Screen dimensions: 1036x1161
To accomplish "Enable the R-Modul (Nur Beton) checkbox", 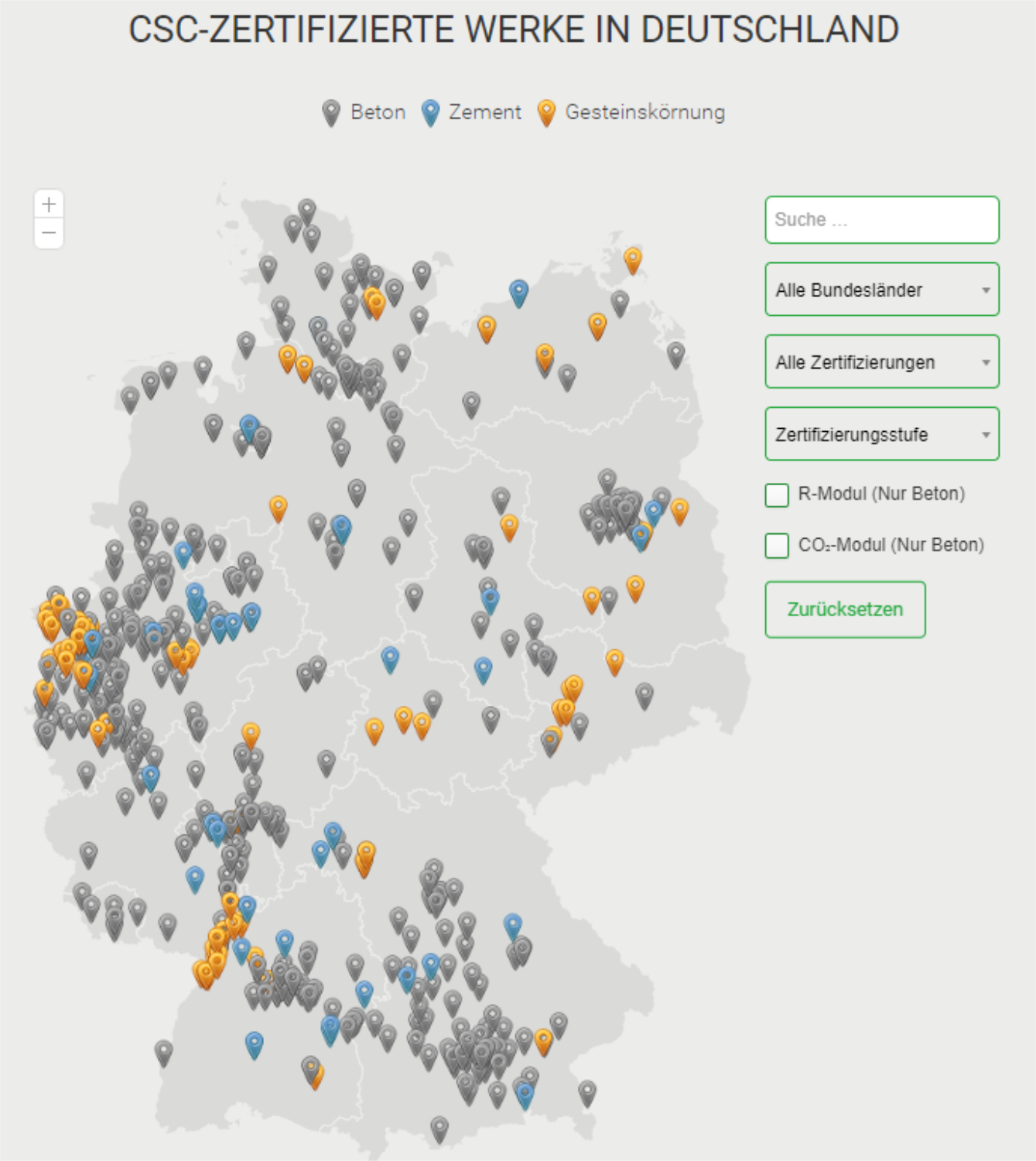I will pos(775,493).
